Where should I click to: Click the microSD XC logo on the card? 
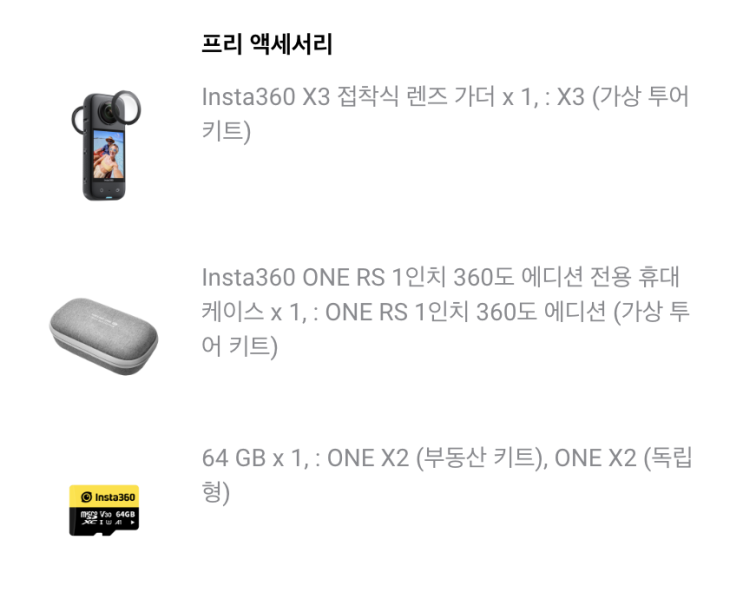89,517
